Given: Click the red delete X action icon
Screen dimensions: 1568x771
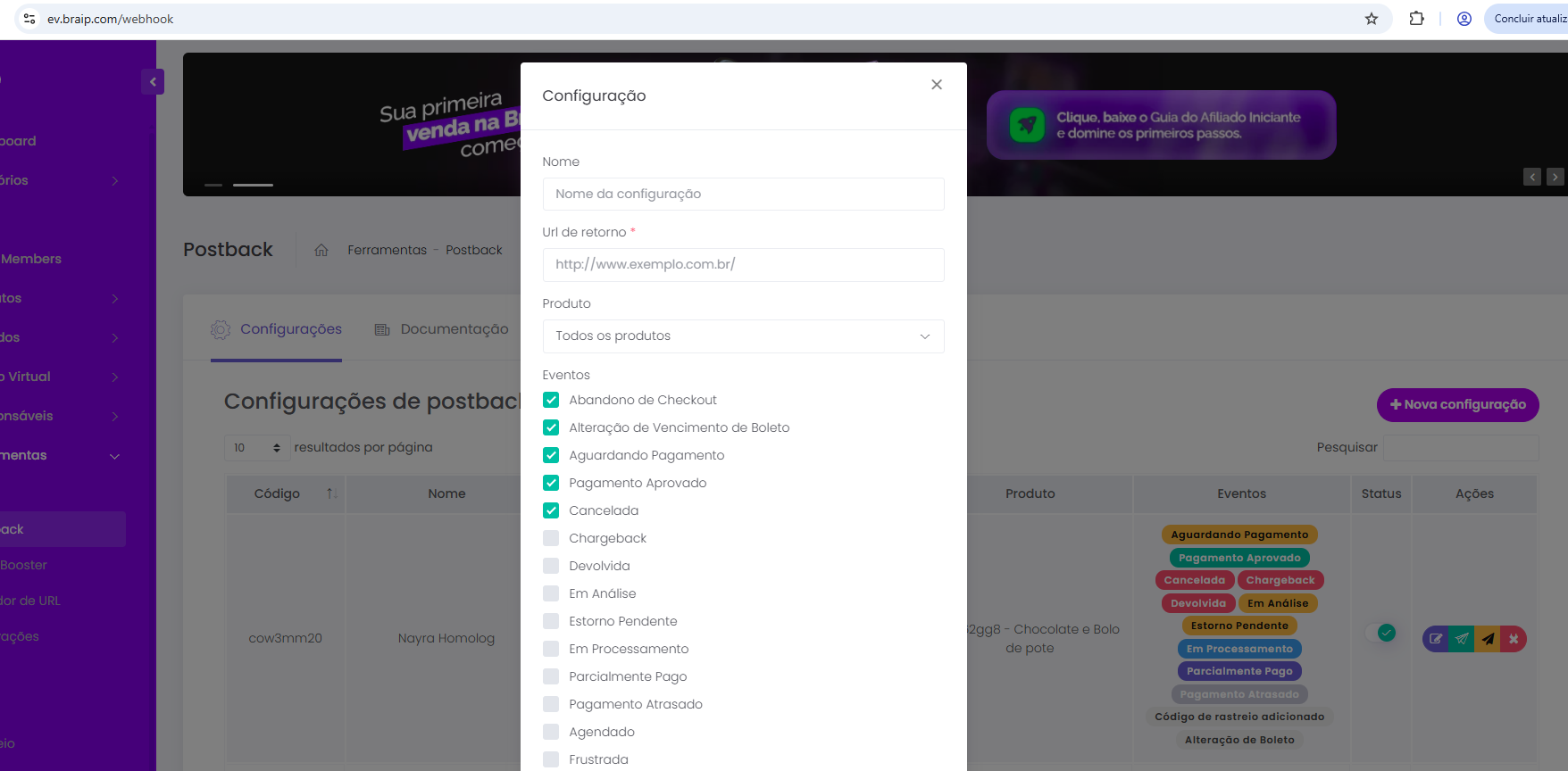Looking at the screenshot, I should click(1514, 639).
